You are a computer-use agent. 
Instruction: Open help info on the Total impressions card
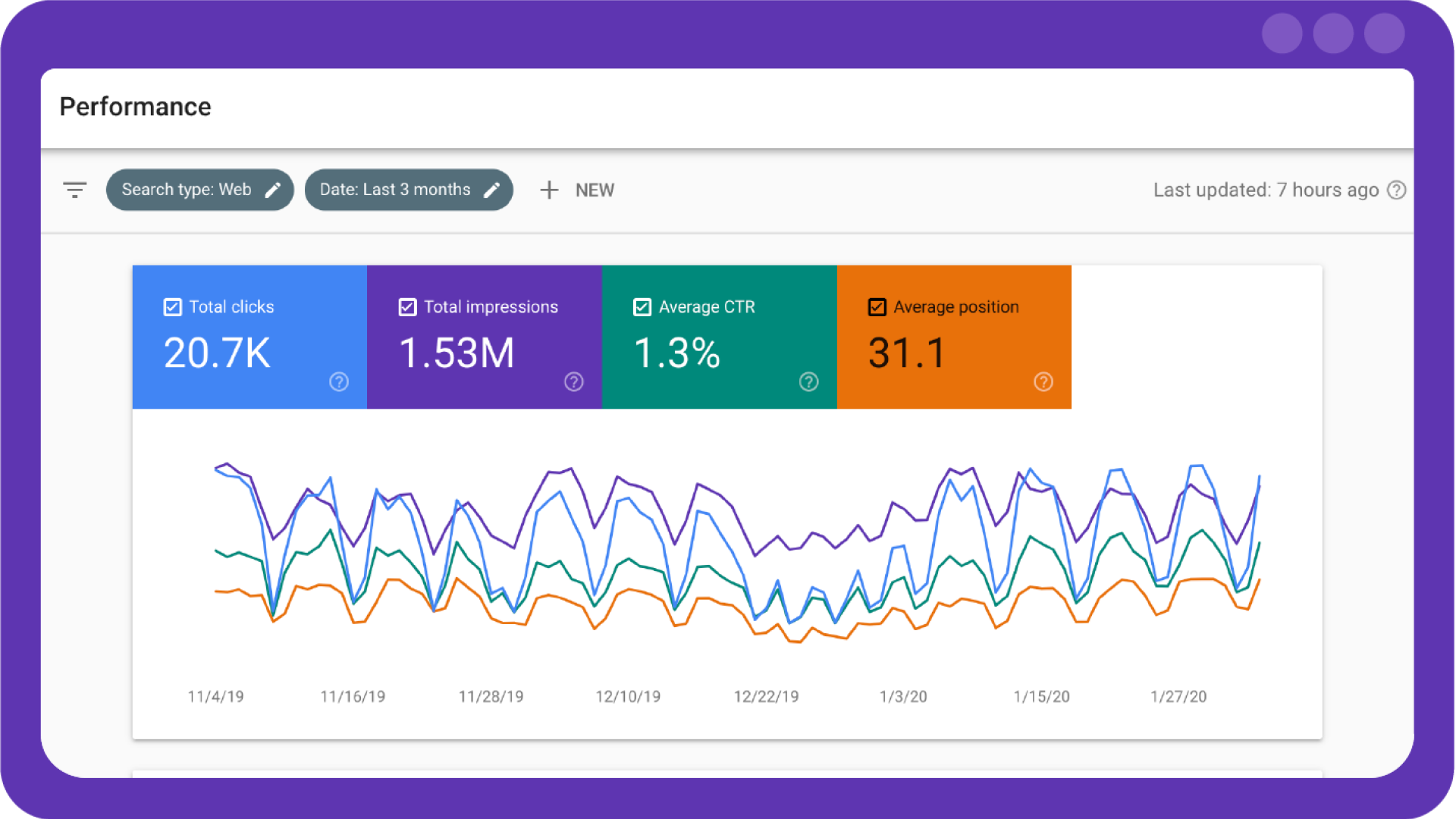pyautogui.click(x=574, y=382)
